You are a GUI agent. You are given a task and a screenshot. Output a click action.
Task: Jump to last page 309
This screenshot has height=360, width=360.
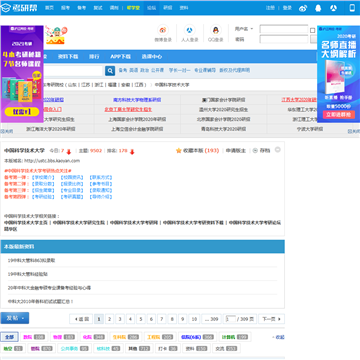pos(211,319)
